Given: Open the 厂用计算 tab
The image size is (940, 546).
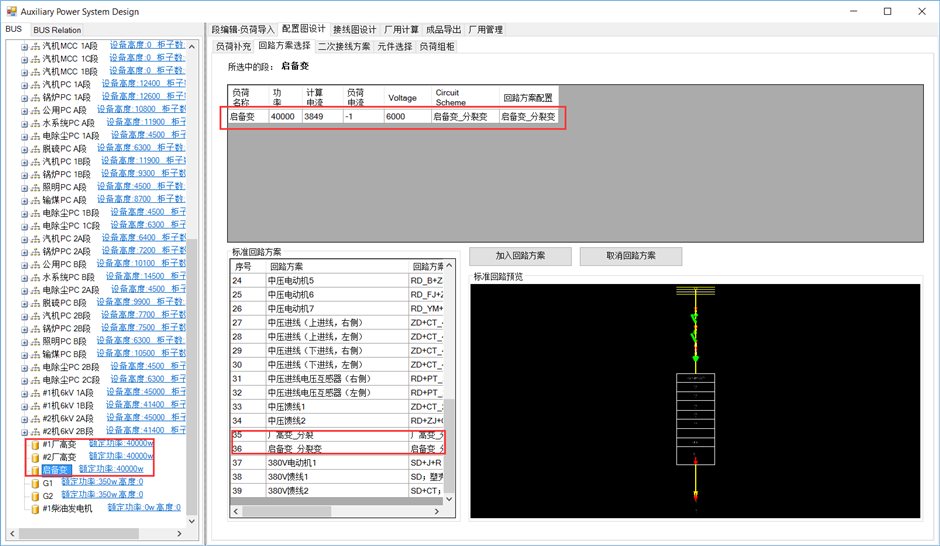Looking at the screenshot, I should click(x=402, y=30).
